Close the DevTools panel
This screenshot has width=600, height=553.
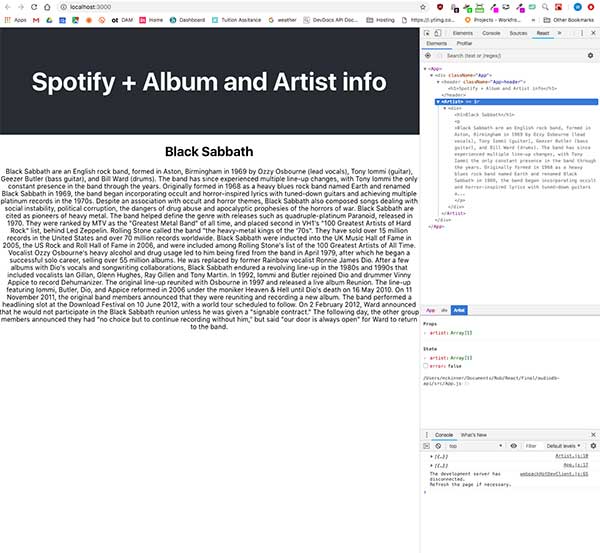593,33
